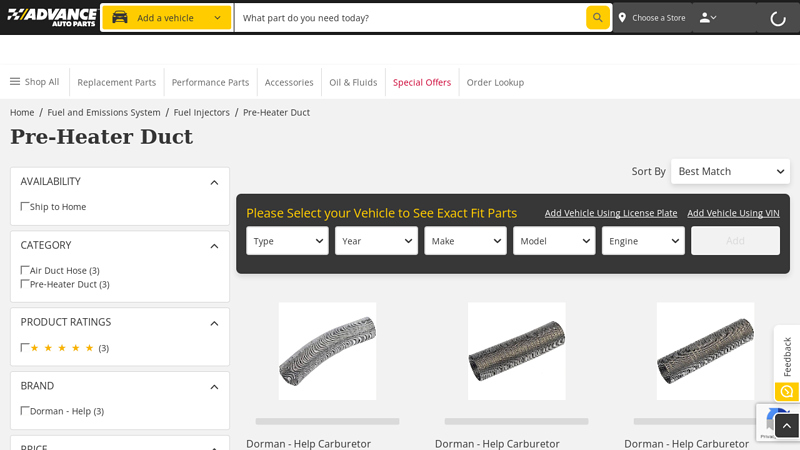This screenshot has width=800, height=450.
Task: Click the car icon in Add a vehicle
Action: coord(120,17)
